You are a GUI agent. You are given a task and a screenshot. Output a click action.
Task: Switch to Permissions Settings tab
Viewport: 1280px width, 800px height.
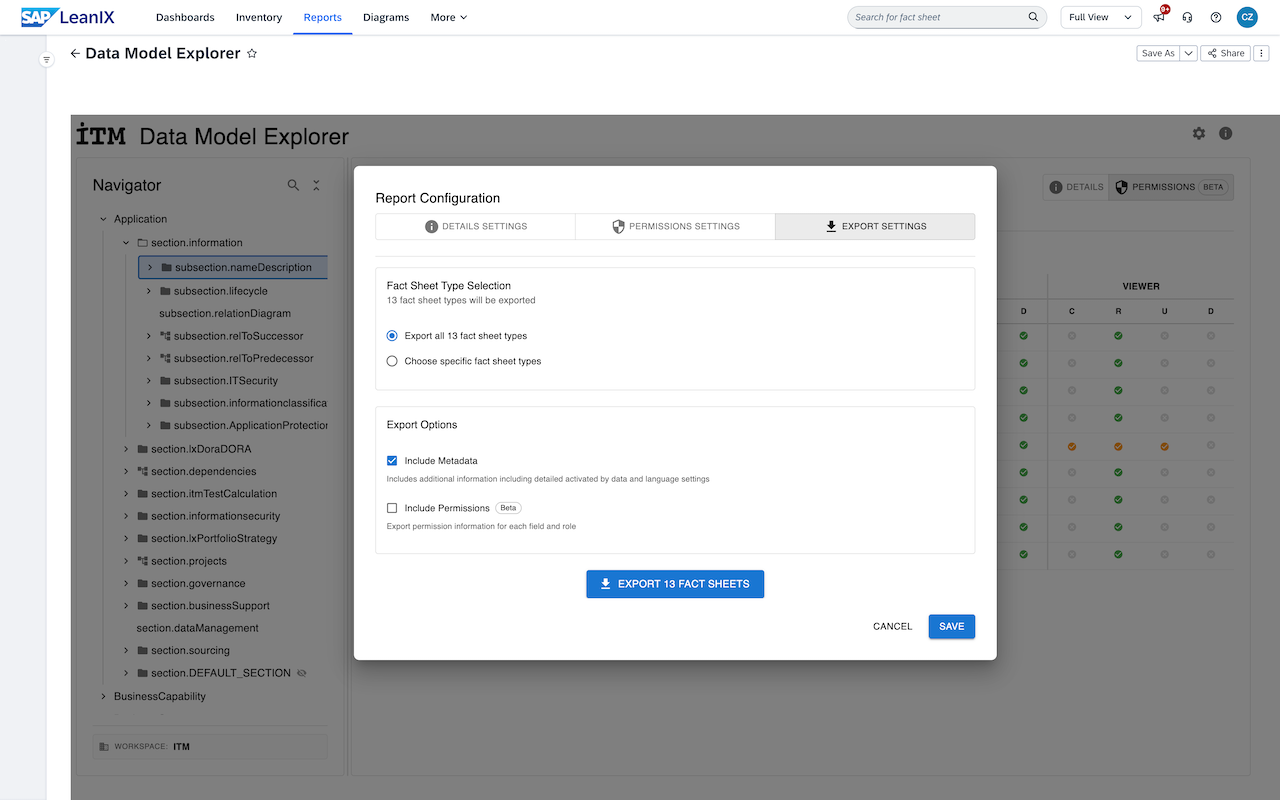[x=675, y=226]
